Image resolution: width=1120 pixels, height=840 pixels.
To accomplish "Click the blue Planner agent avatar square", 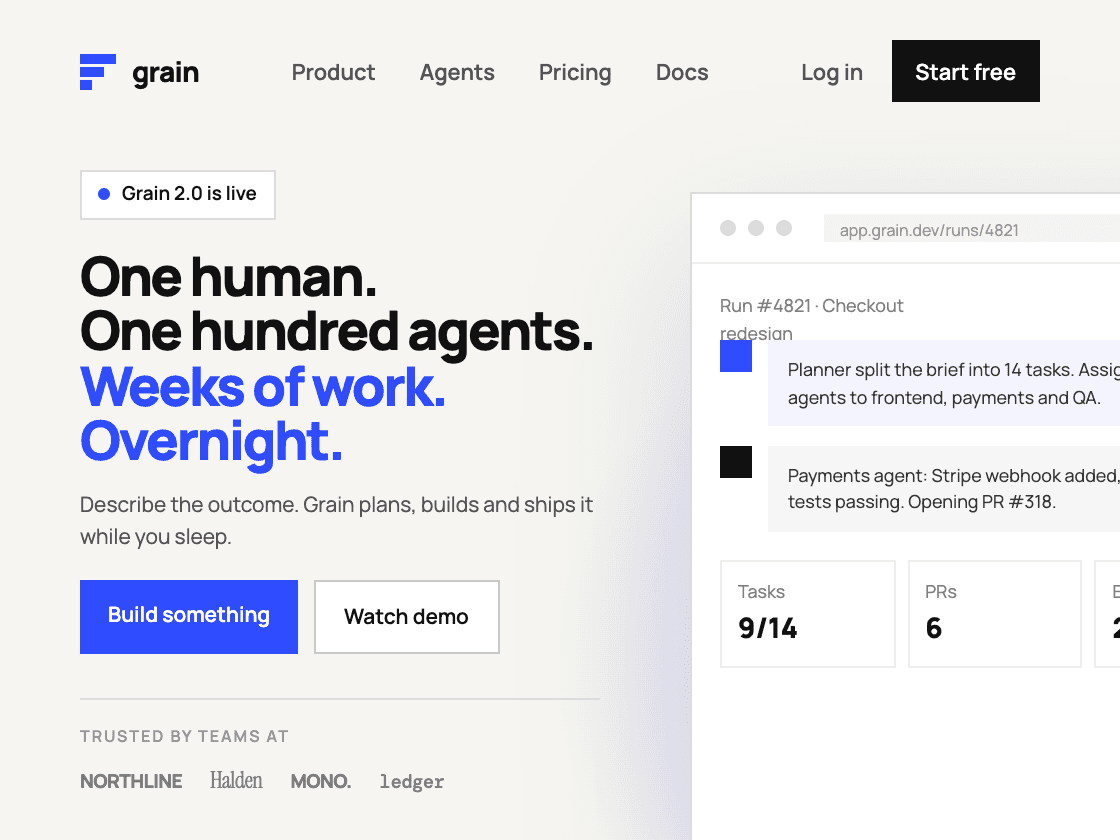I will pyautogui.click(x=736, y=356).
